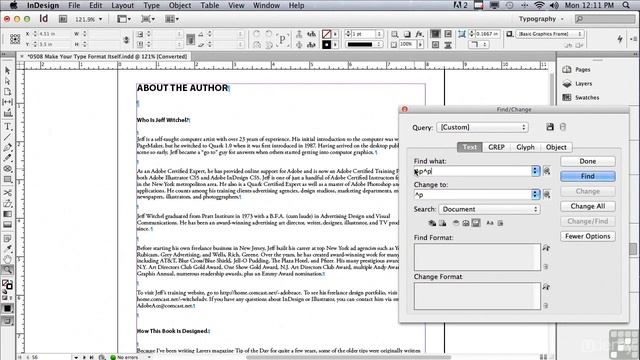The image size is (640, 360).
Task: Select the Pen tool
Action: coord(7,147)
